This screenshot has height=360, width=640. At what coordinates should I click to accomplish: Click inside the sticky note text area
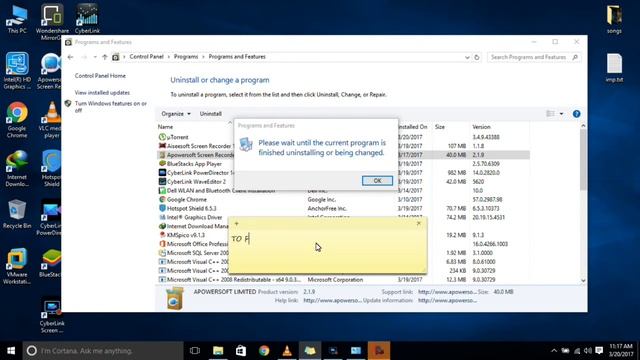tap(328, 251)
